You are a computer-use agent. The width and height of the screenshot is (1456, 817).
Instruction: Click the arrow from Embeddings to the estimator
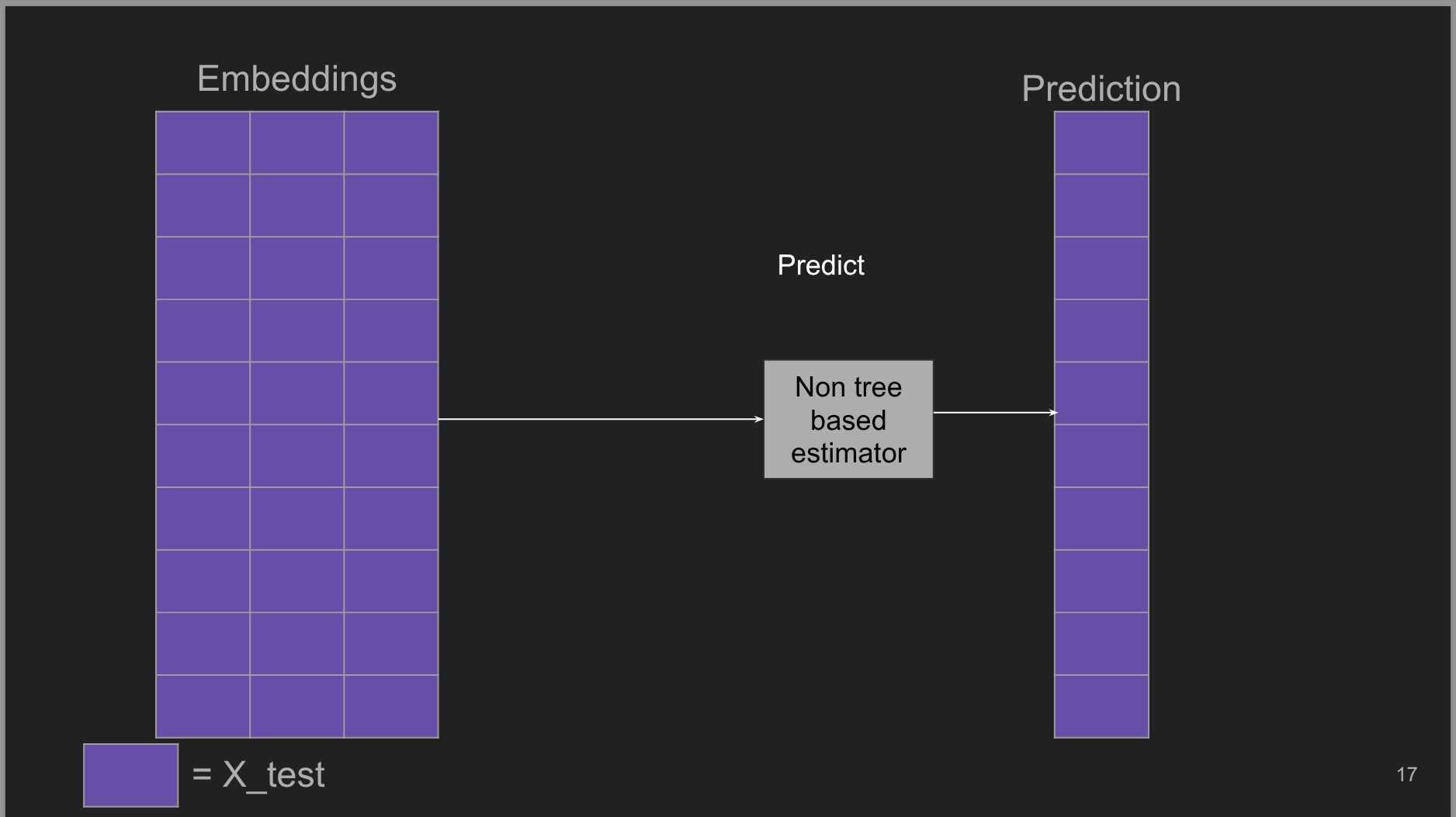tap(598, 419)
